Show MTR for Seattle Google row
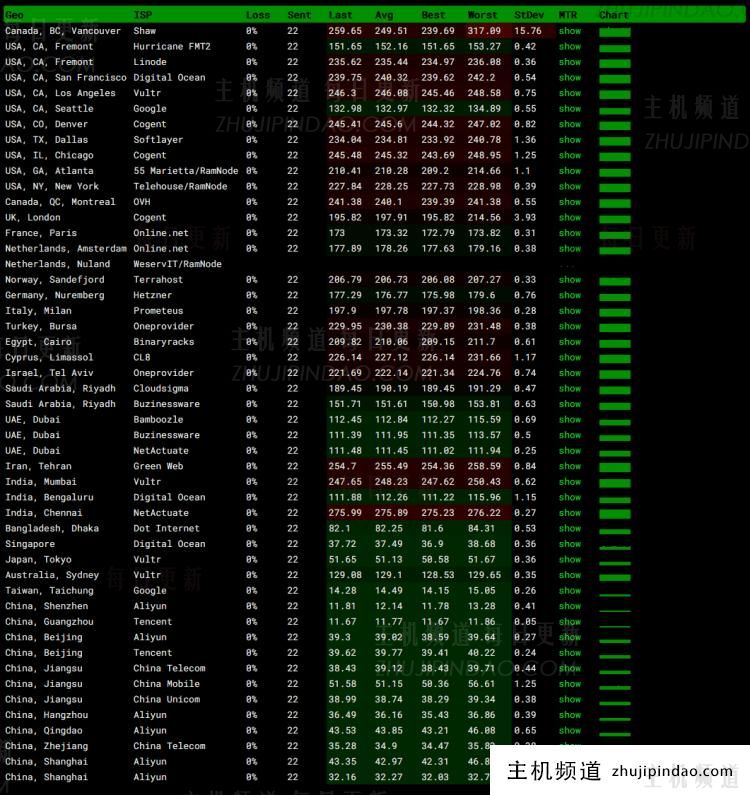 point(569,109)
